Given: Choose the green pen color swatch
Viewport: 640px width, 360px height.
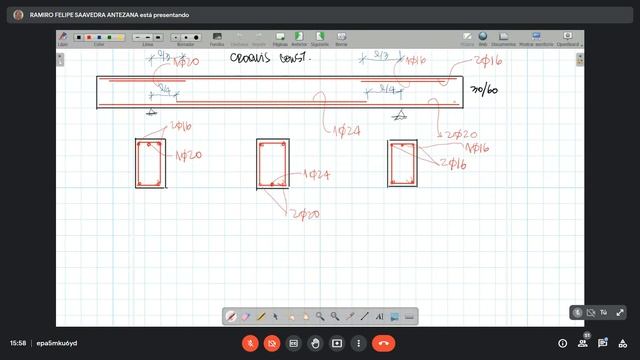Looking at the screenshot, I should point(109,38).
